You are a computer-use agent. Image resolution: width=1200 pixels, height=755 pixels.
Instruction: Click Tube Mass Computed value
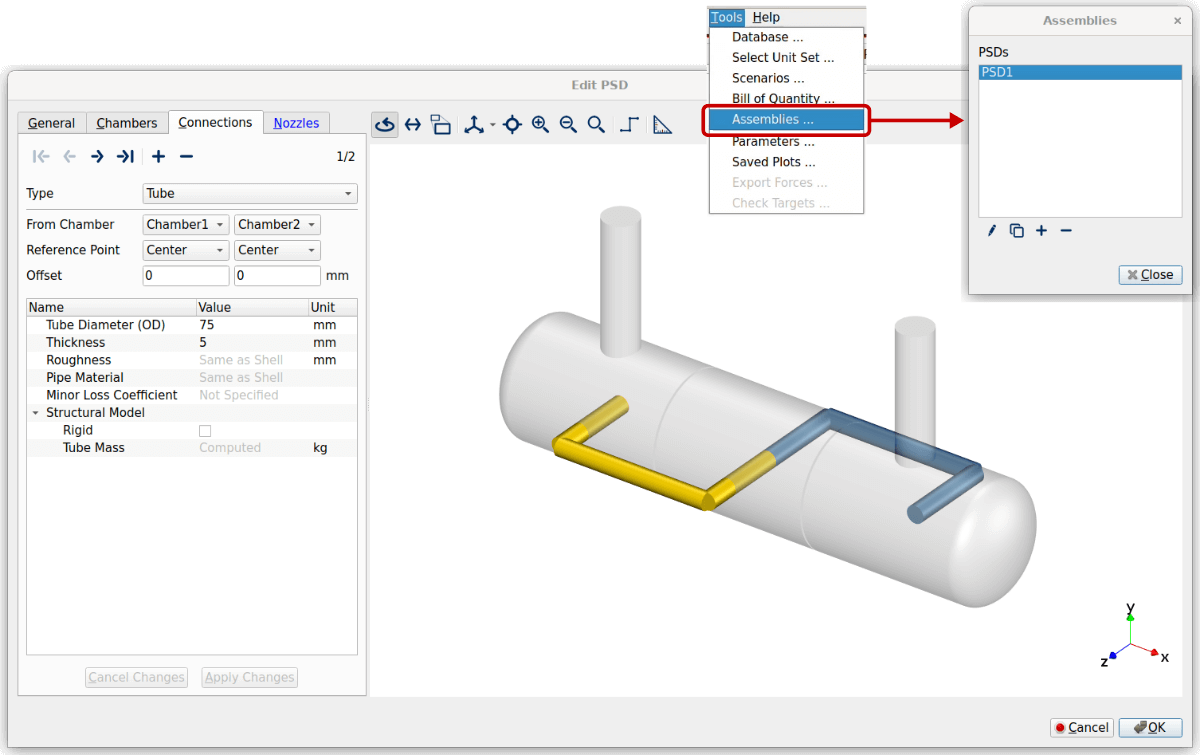252,448
